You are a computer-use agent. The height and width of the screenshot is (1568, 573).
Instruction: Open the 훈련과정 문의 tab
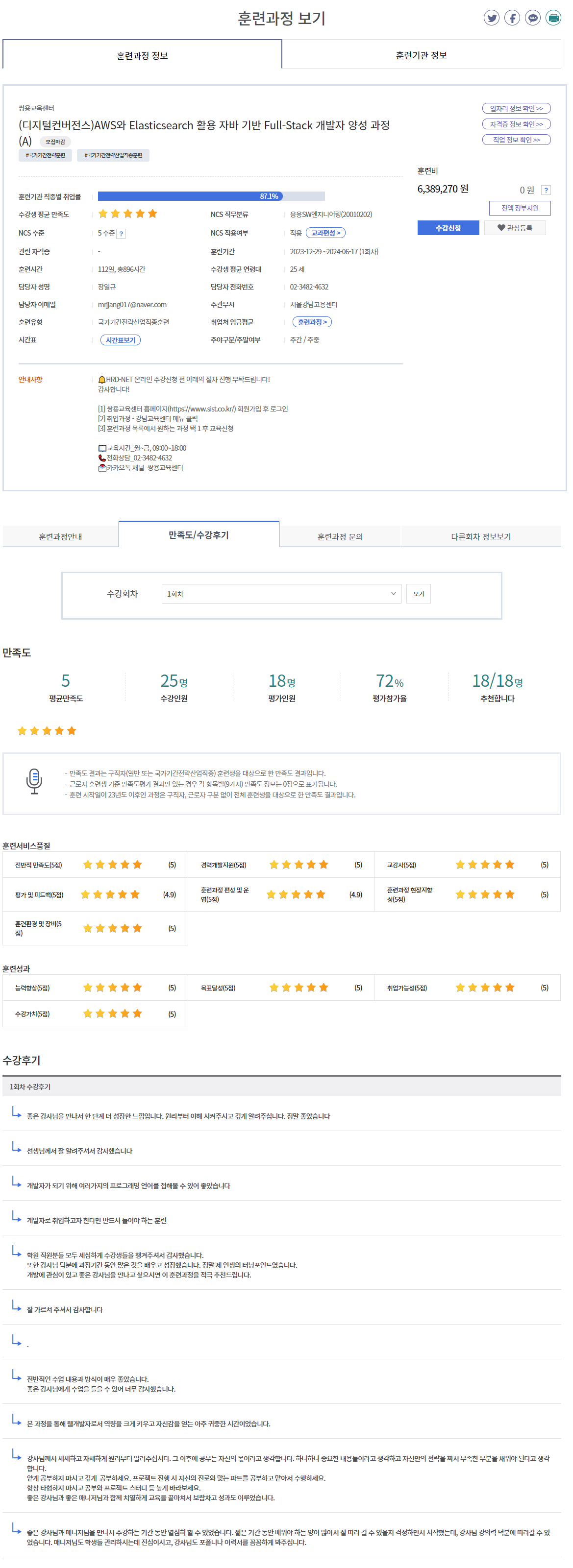(340, 536)
